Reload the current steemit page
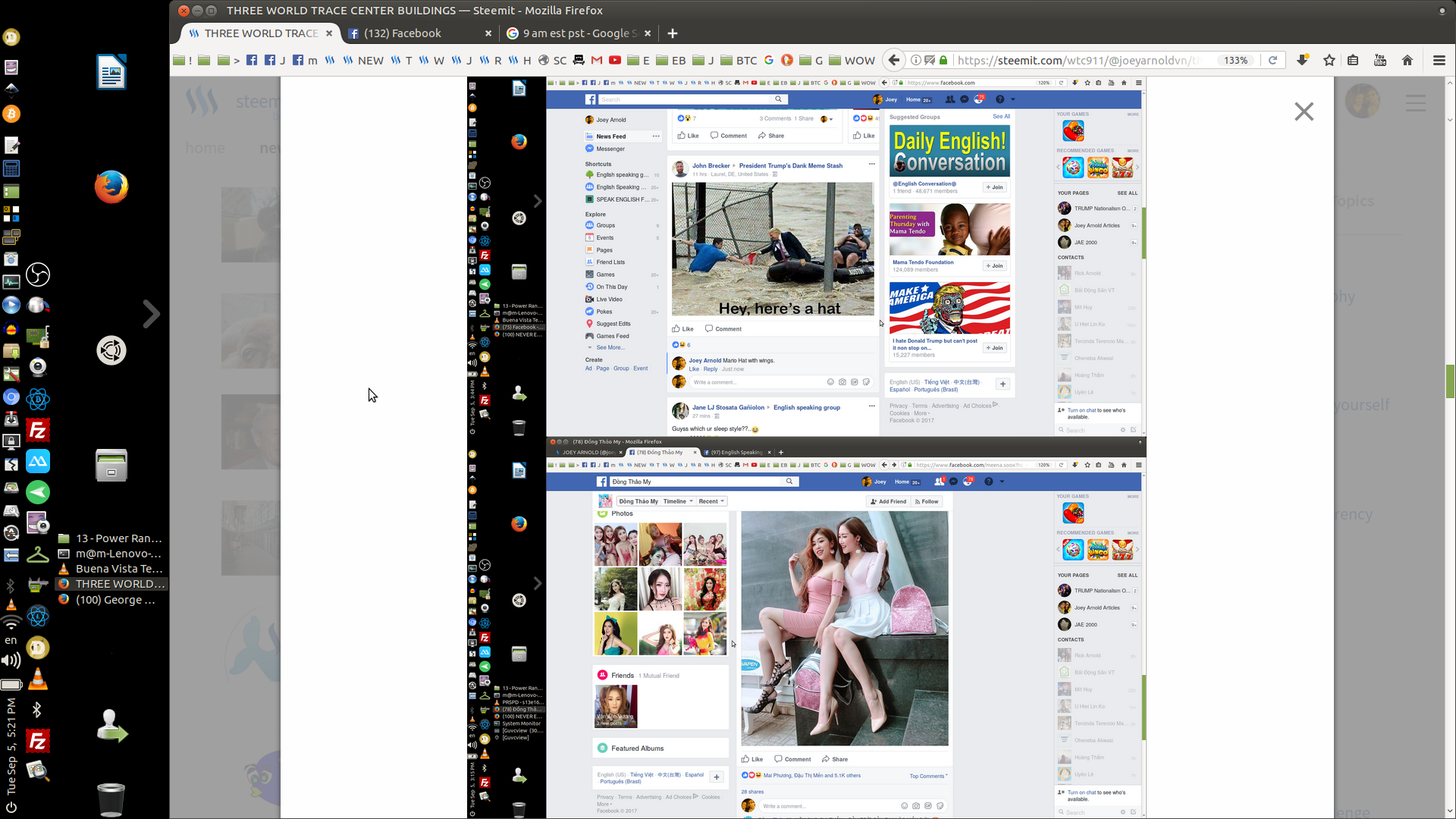The width and height of the screenshot is (1456, 819). tap(1273, 61)
